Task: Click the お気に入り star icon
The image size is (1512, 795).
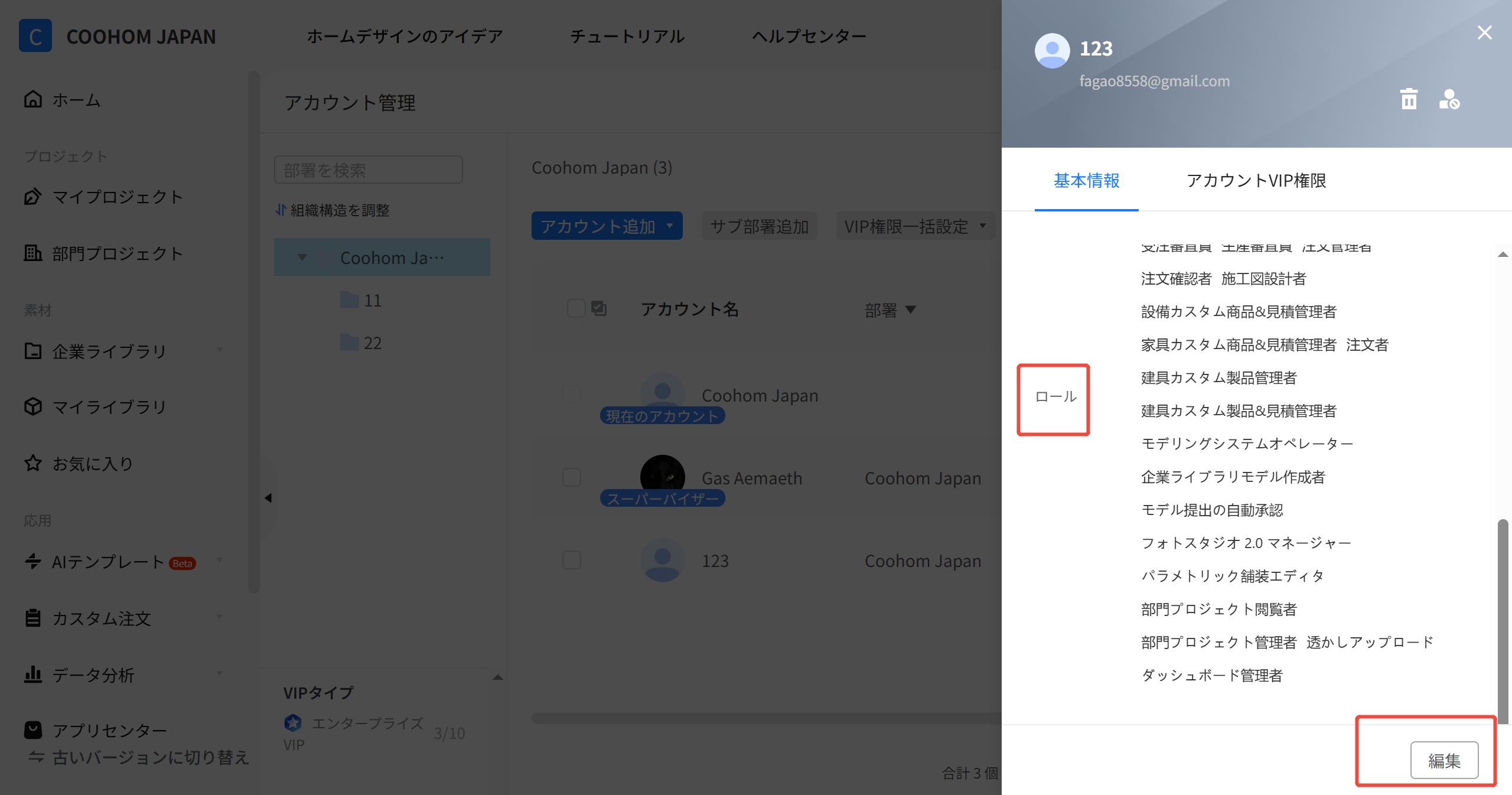Action: tap(33, 463)
